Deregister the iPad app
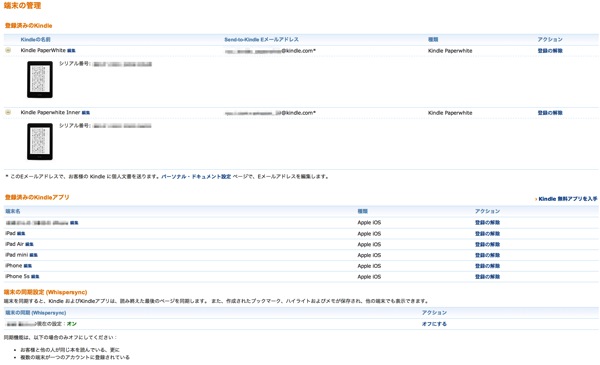The width and height of the screenshot is (600, 365). tap(488, 233)
